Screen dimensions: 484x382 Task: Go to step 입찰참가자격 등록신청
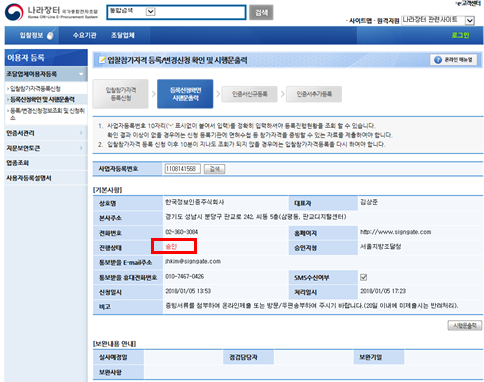[x=121, y=94]
